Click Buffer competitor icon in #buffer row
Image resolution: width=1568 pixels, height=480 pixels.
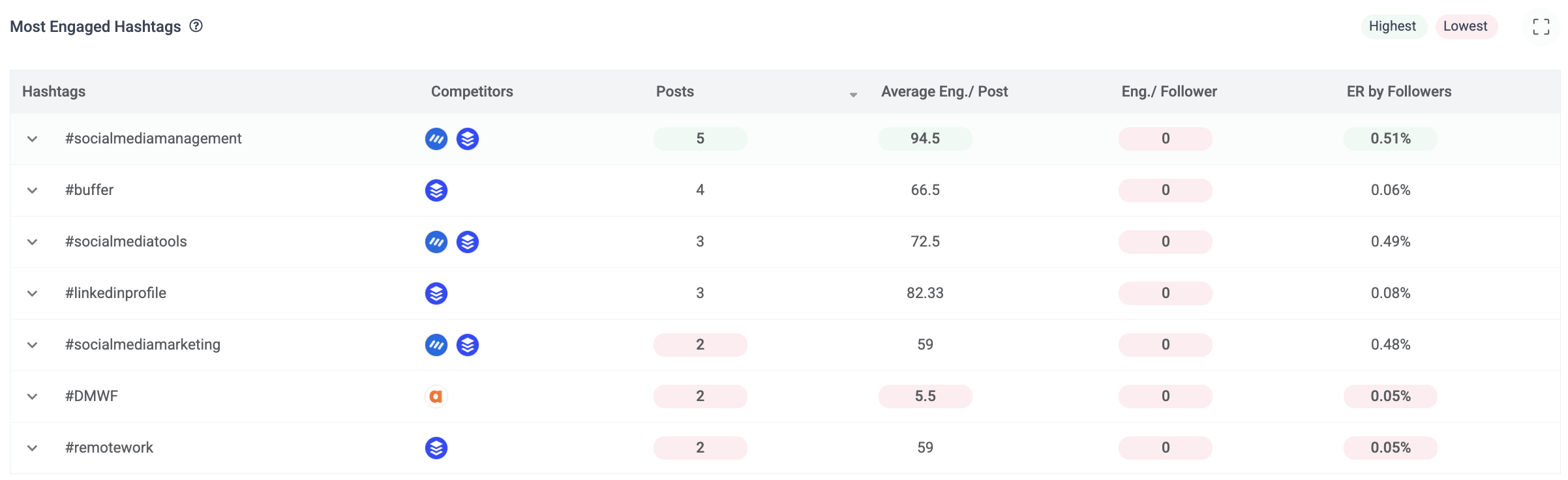tap(436, 190)
